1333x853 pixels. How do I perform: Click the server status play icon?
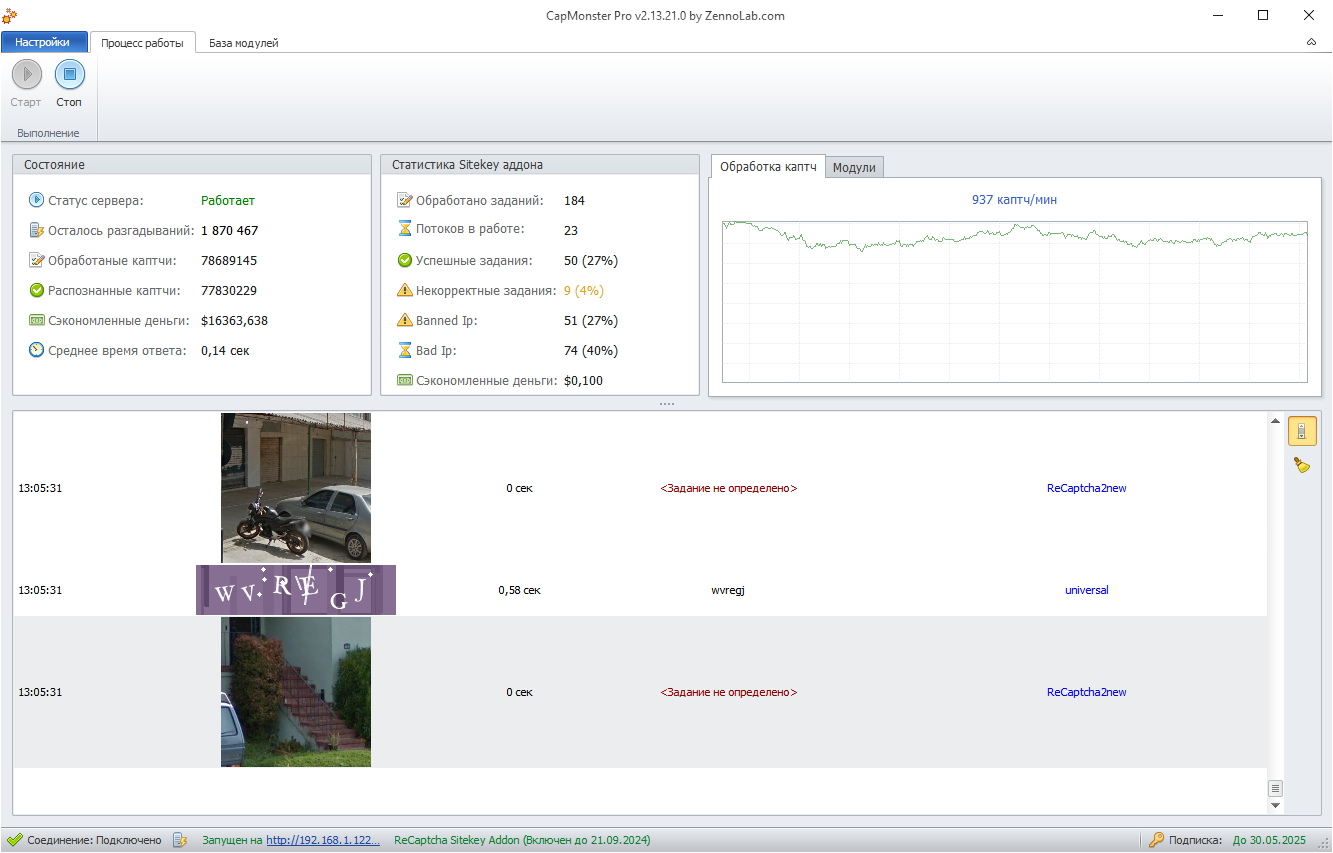37,200
